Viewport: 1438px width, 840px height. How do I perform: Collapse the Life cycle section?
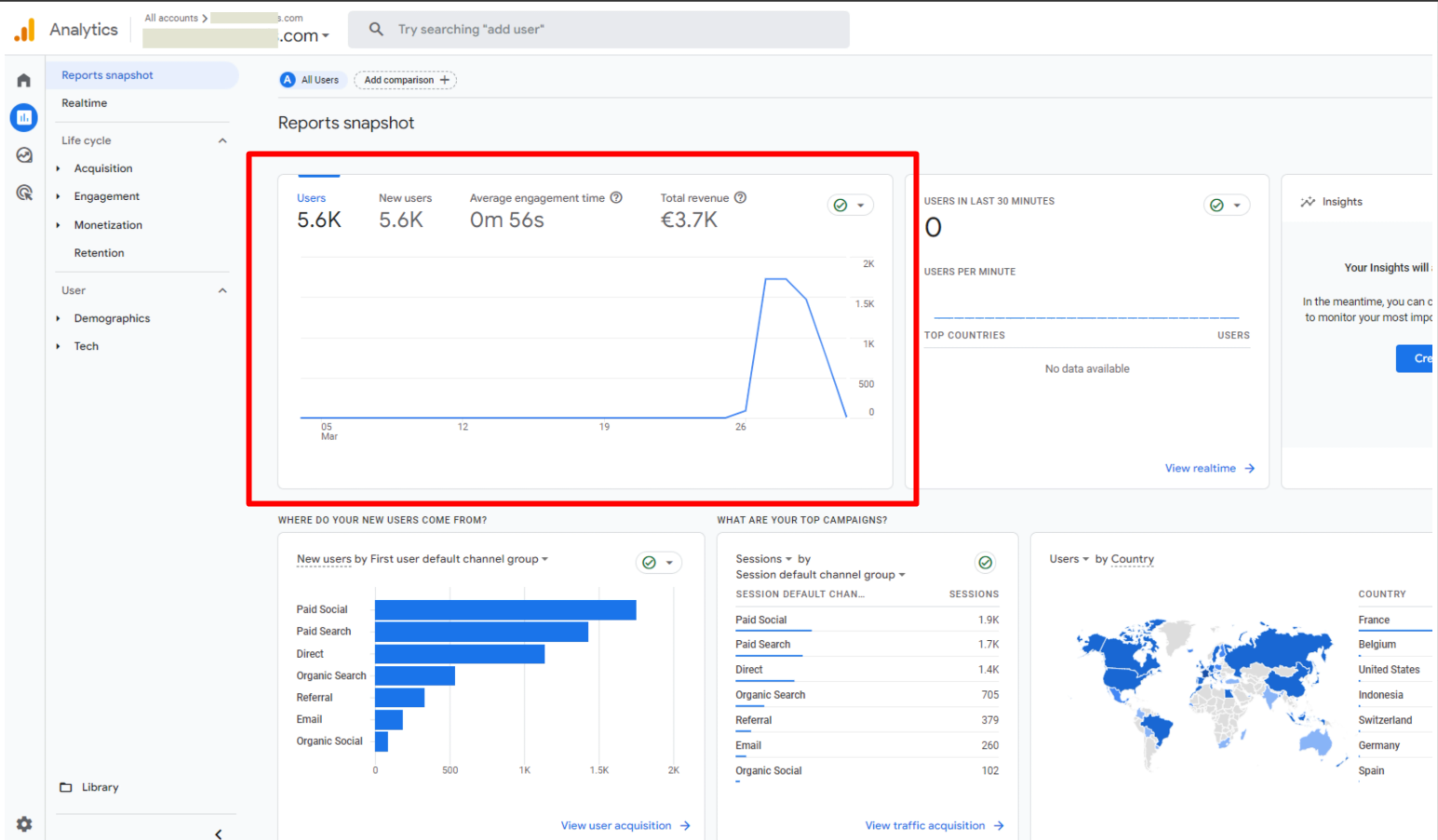(x=222, y=140)
